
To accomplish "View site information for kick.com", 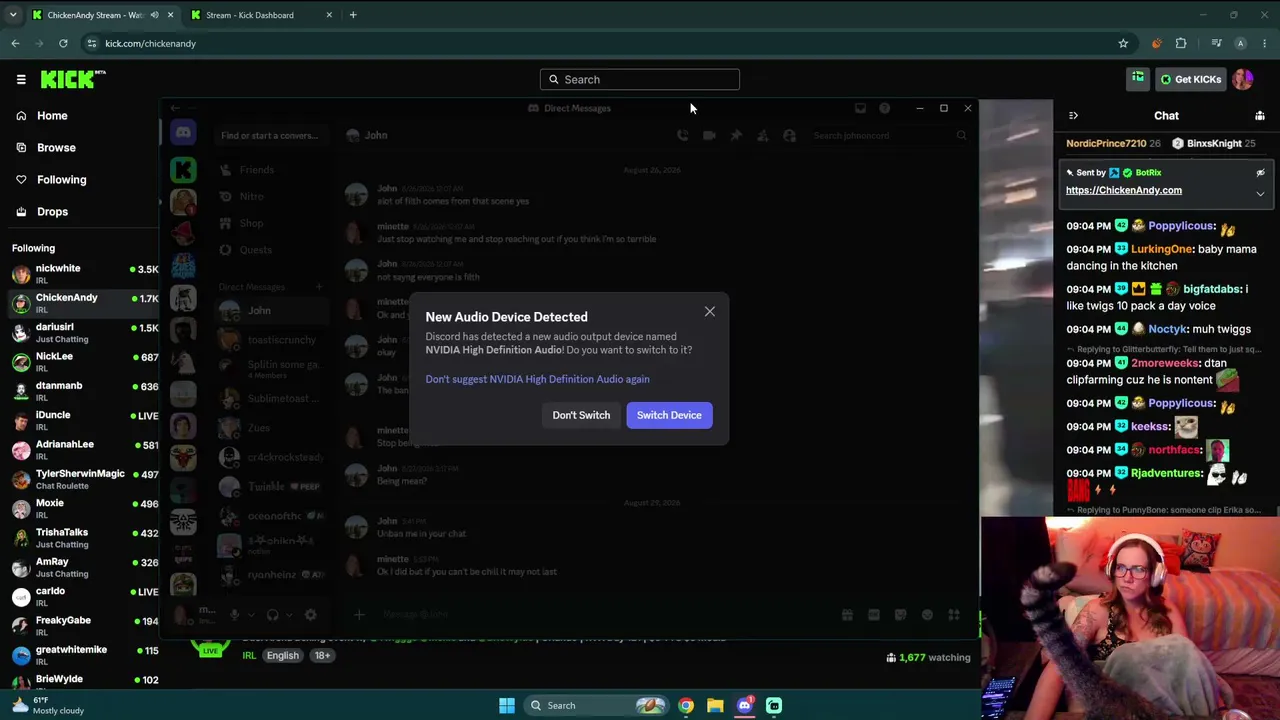I will [x=92, y=44].
